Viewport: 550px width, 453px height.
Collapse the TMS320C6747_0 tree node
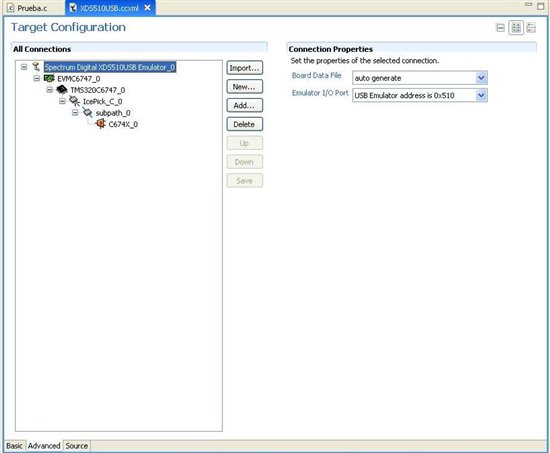(x=49, y=90)
